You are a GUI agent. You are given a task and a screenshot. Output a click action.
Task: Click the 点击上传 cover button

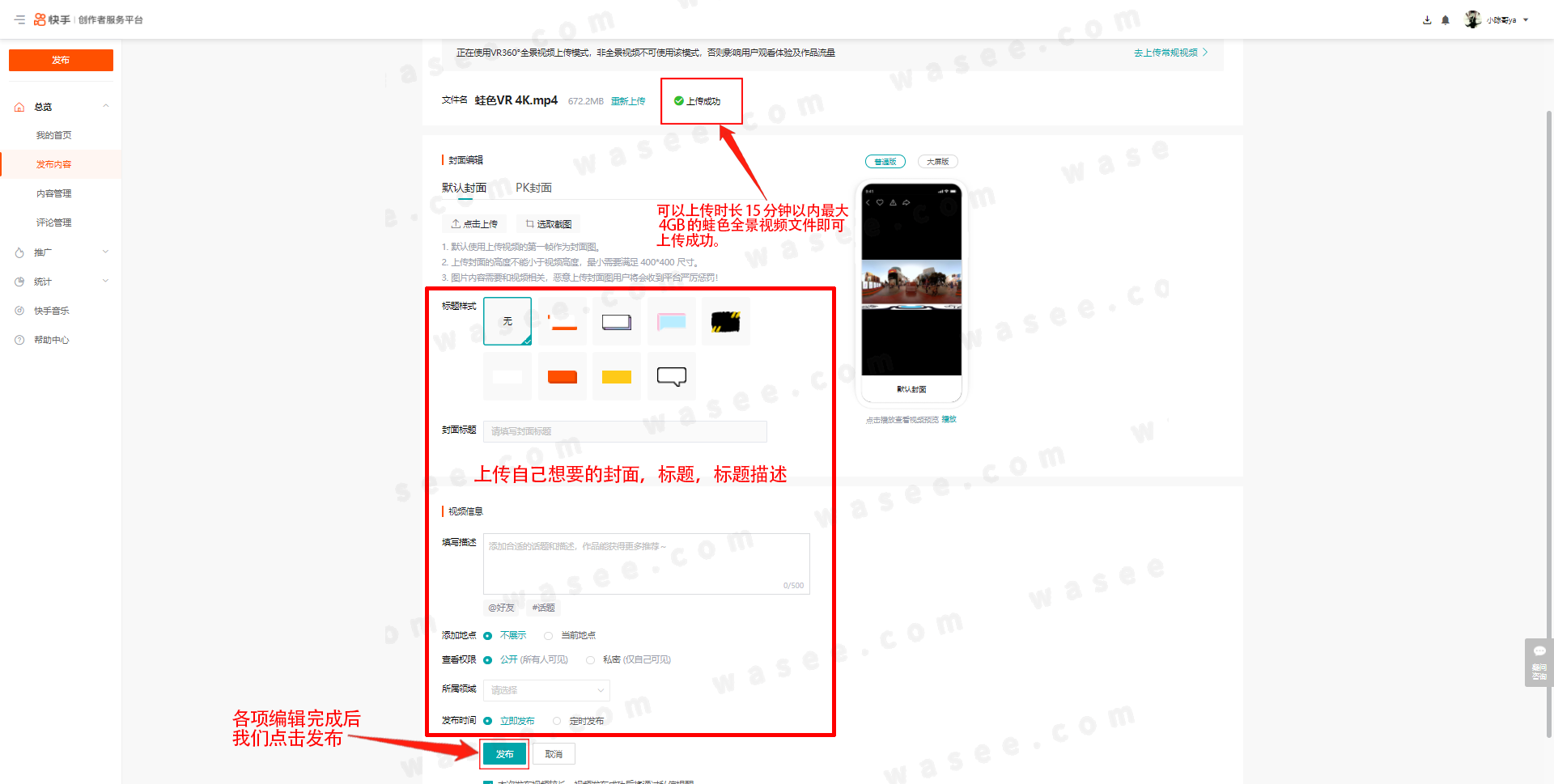pyautogui.click(x=474, y=224)
